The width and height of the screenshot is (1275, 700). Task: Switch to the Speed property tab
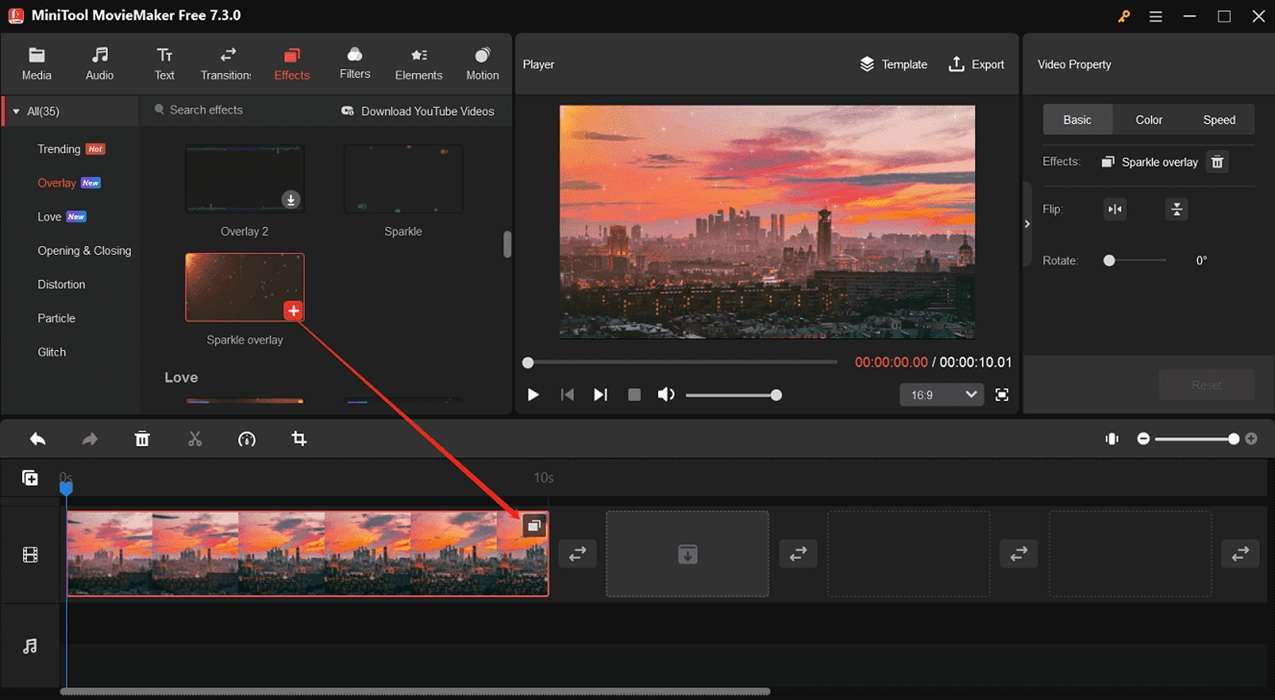[1219, 120]
